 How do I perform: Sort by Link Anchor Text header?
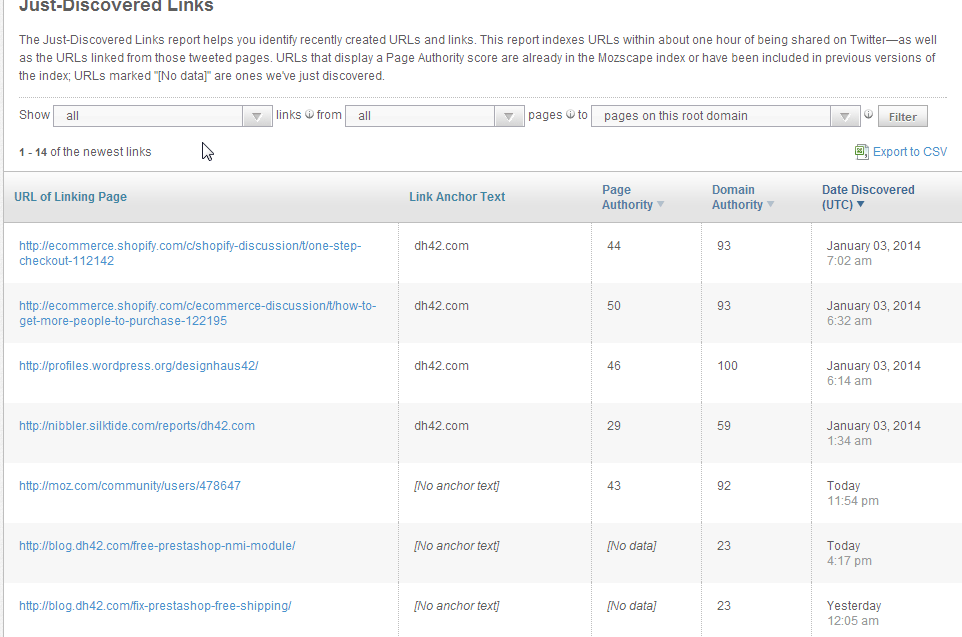[x=457, y=197]
